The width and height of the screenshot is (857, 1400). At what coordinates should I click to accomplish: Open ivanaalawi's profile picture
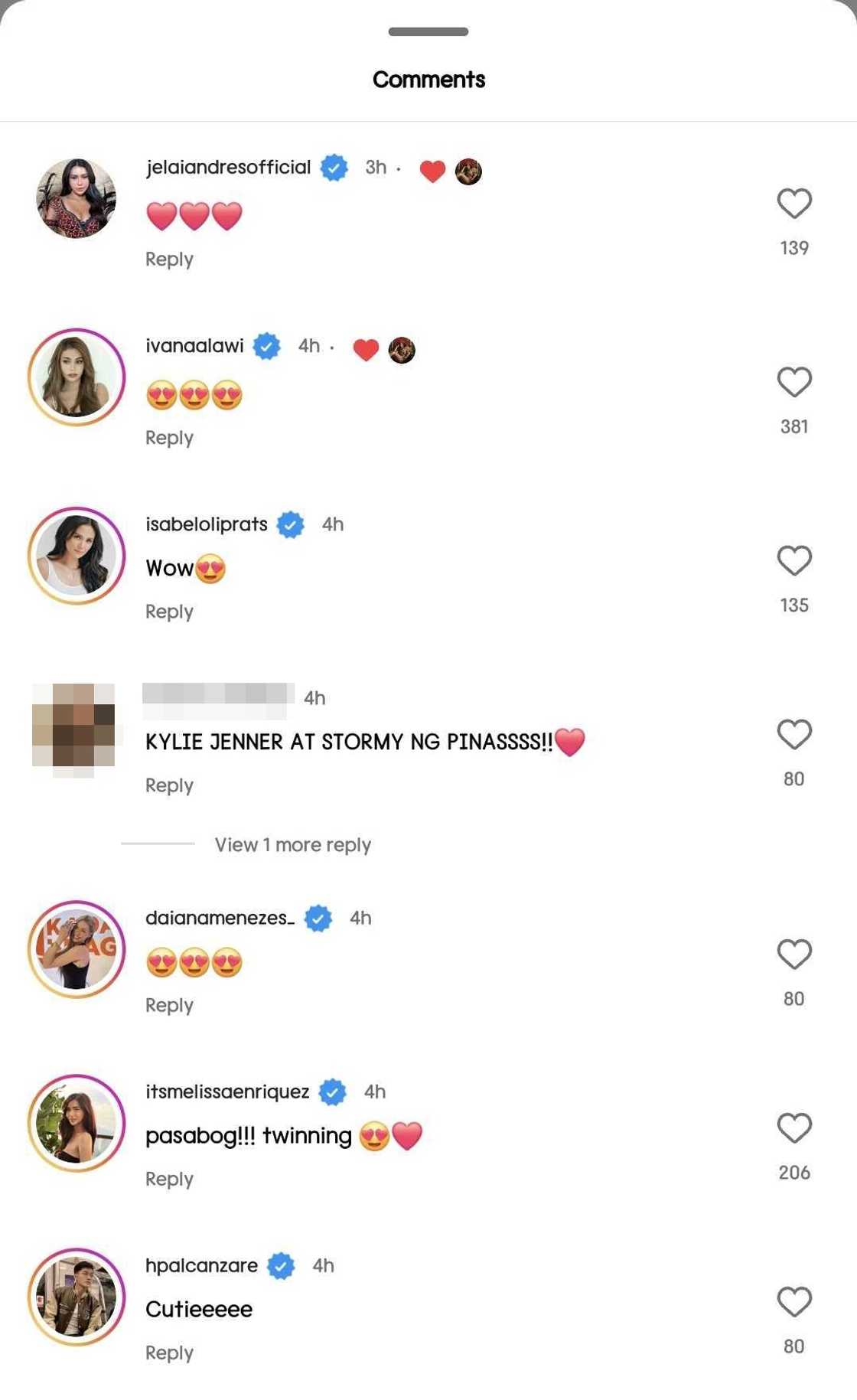click(x=77, y=377)
